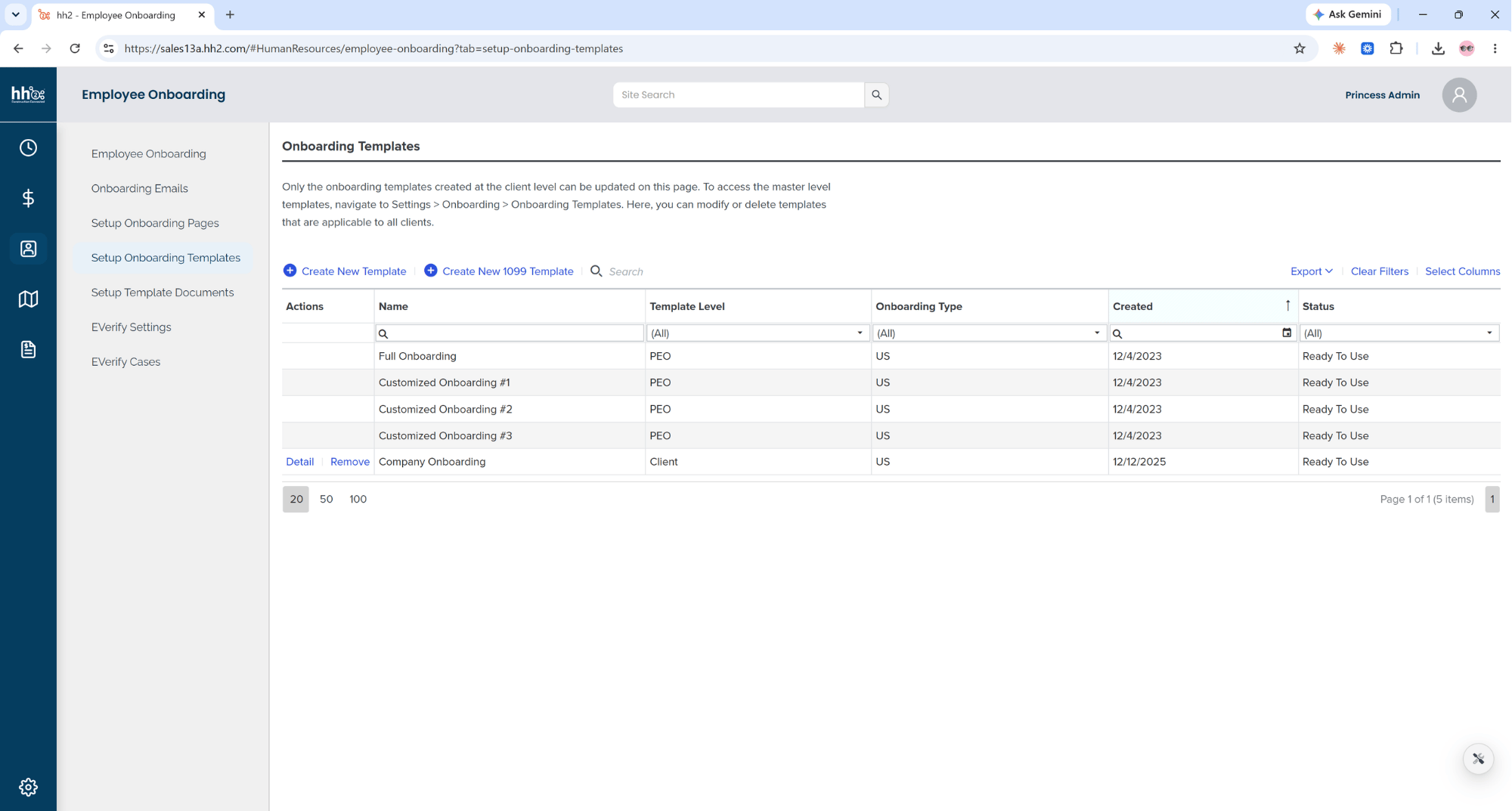Open the settings gear icon
Image resolution: width=1512 pixels, height=811 pixels.
point(28,787)
